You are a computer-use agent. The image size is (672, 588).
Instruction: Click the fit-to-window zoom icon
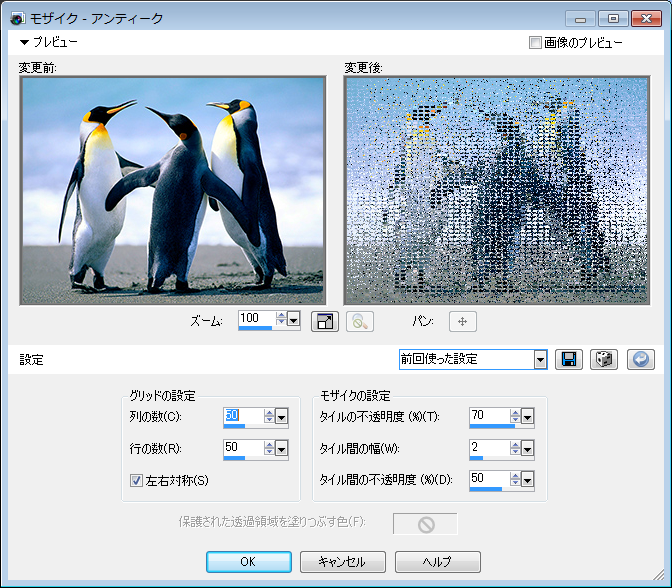(x=324, y=321)
